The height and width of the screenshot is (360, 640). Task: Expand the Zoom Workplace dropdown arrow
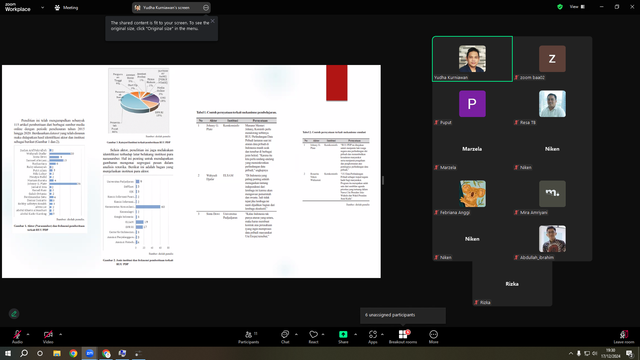click(42, 7)
